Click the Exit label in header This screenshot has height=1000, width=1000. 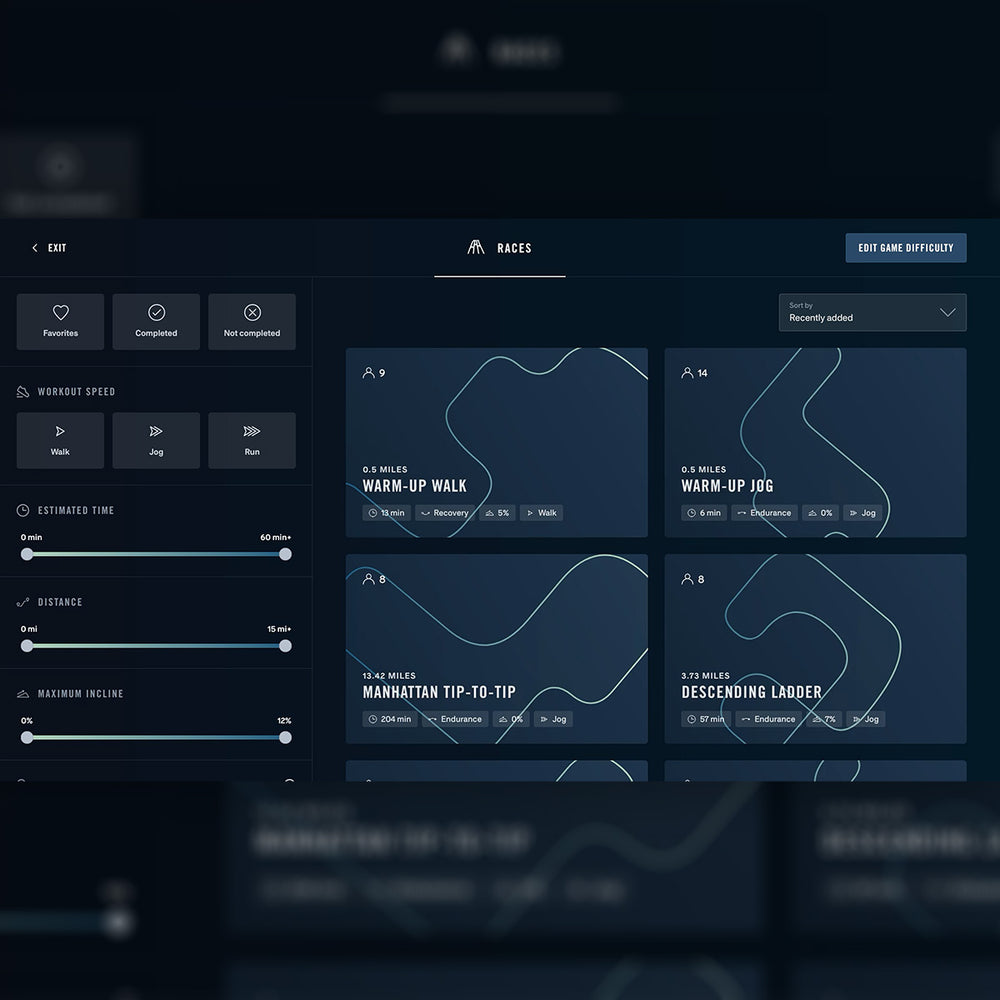(57, 248)
